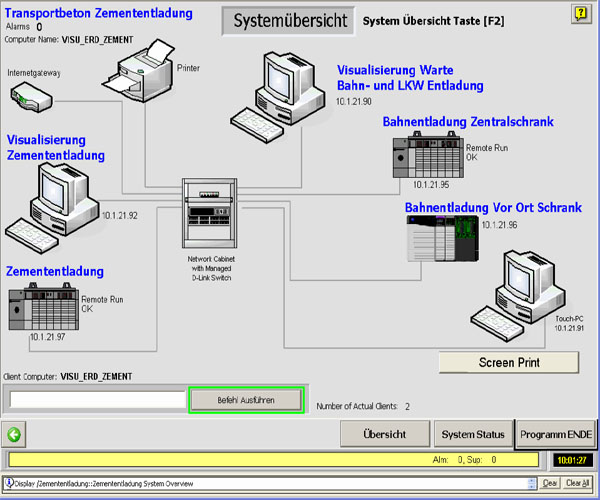The height and width of the screenshot is (500, 600).
Task: Click the Systemübersicht title button
Action: point(288,20)
